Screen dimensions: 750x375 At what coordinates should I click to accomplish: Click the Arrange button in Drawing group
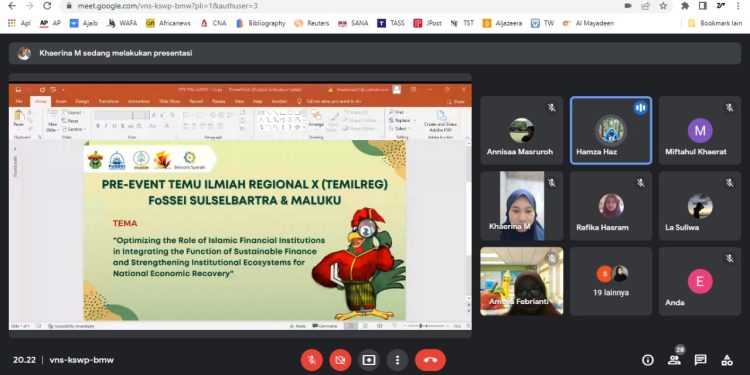(x=316, y=118)
